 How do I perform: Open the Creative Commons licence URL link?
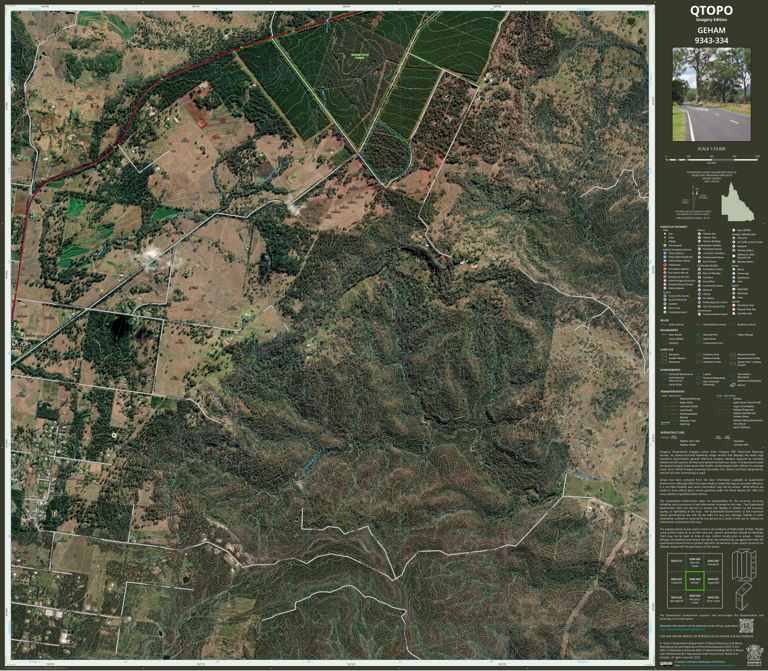[708, 665]
